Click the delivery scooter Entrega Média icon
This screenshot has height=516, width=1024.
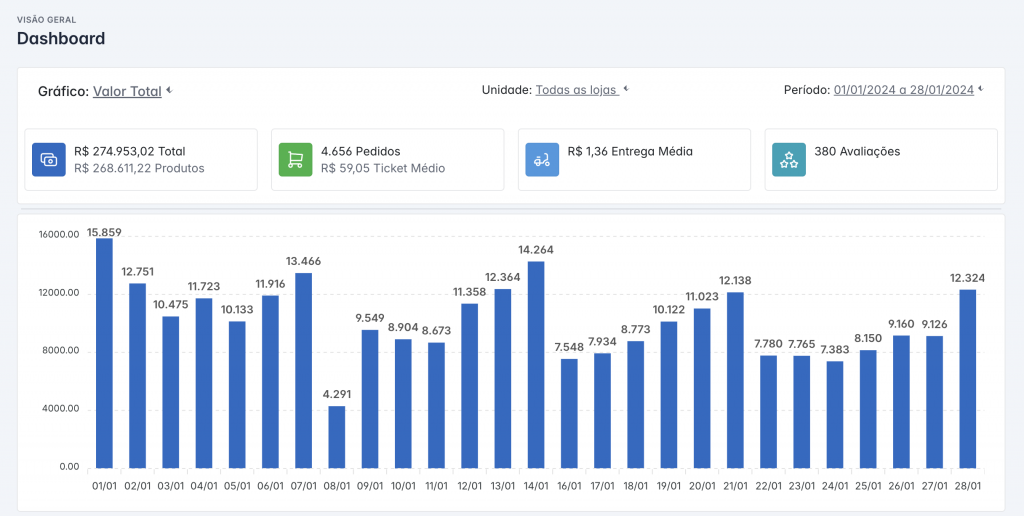pyautogui.click(x=542, y=160)
